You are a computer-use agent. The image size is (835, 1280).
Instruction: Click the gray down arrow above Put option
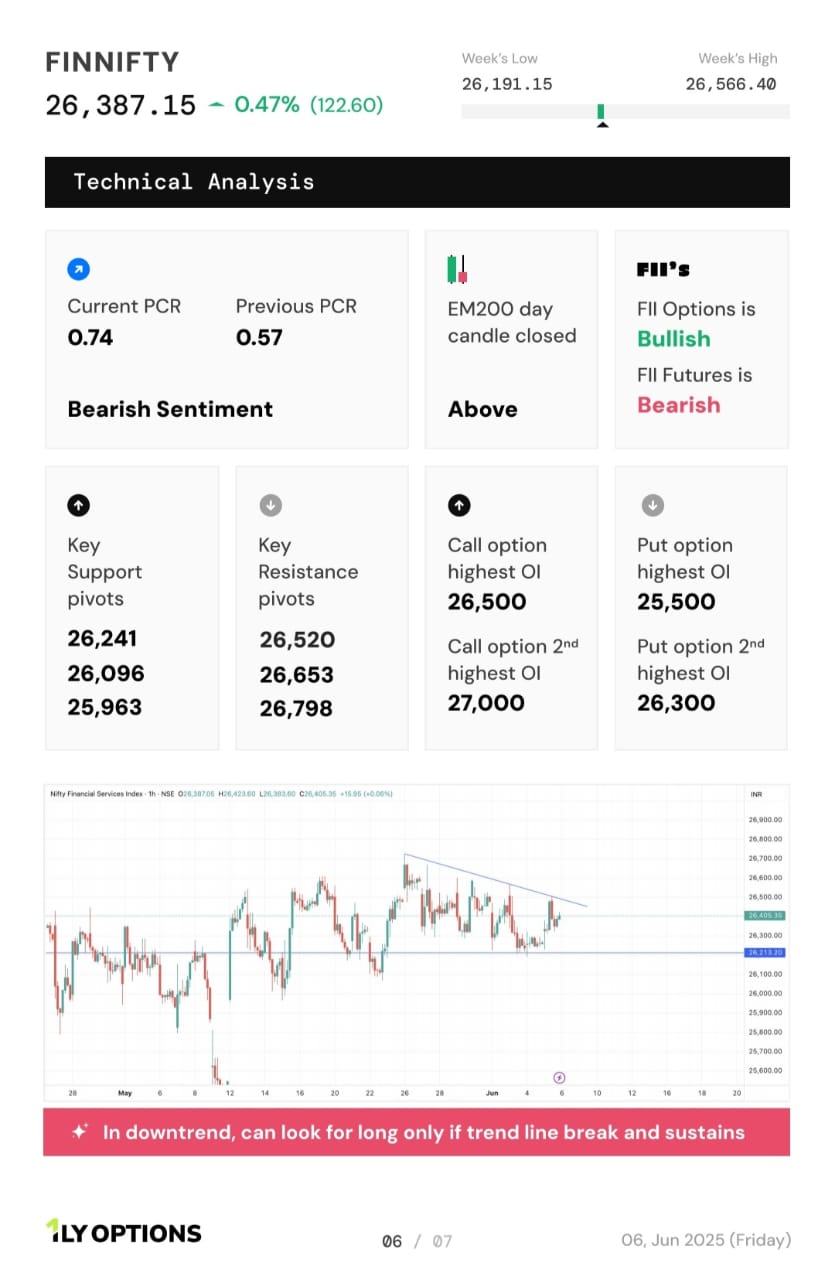[x=652, y=505]
